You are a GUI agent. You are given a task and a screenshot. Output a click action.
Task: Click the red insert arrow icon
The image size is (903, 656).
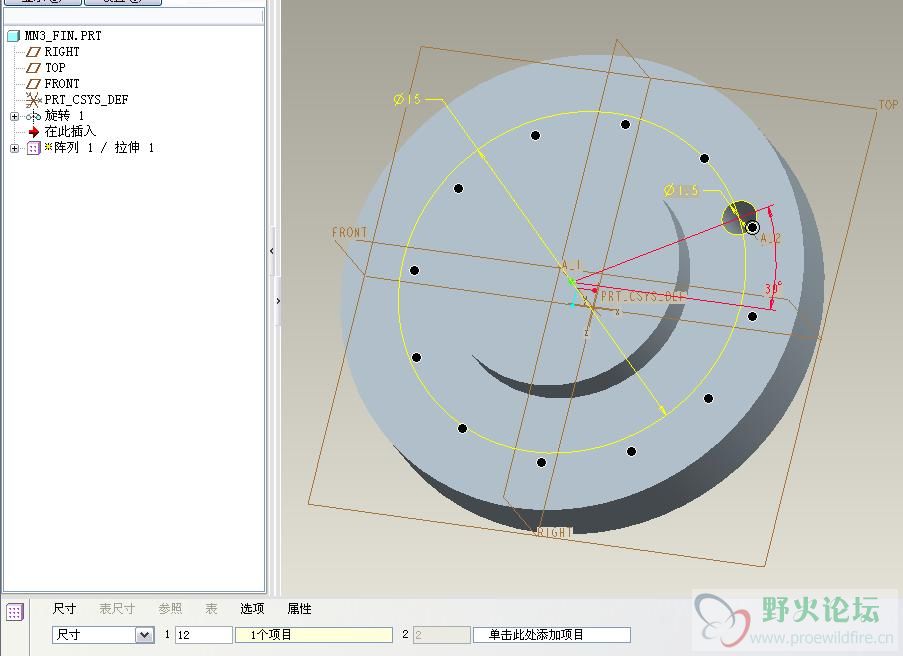coord(33,132)
